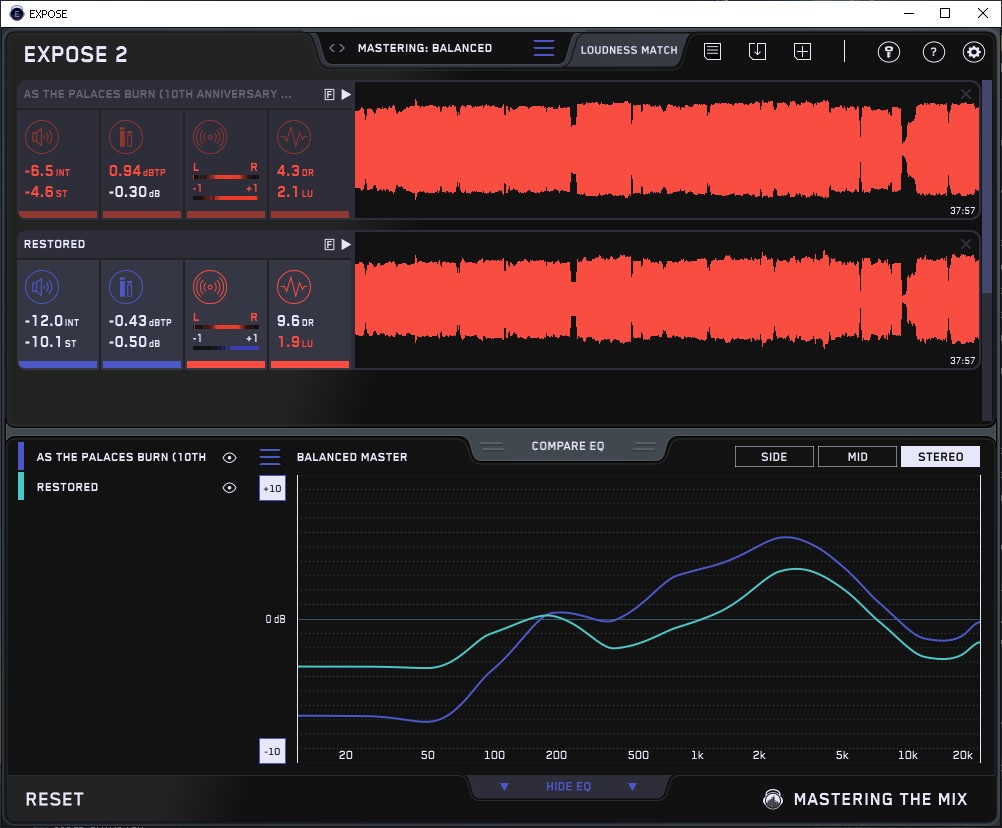Click the Reset button
The width and height of the screenshot is (1002, 828).
pos(55,799)
